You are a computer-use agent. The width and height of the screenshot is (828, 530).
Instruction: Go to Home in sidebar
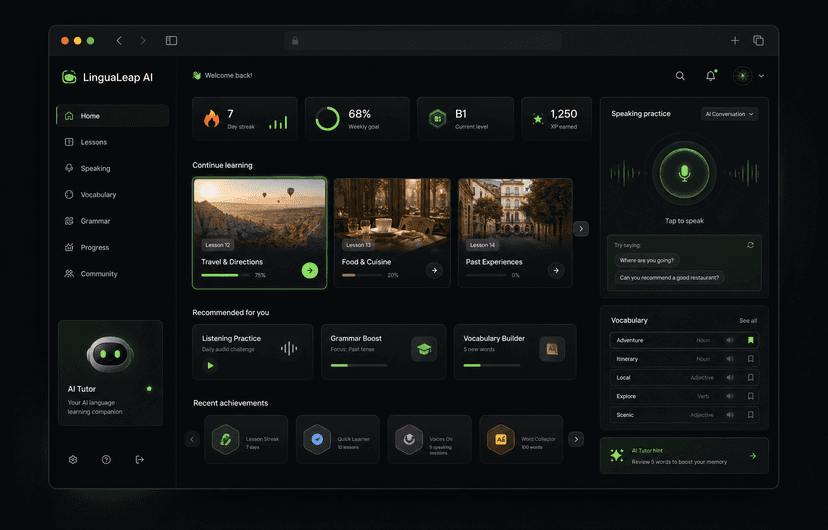[112, 116]
